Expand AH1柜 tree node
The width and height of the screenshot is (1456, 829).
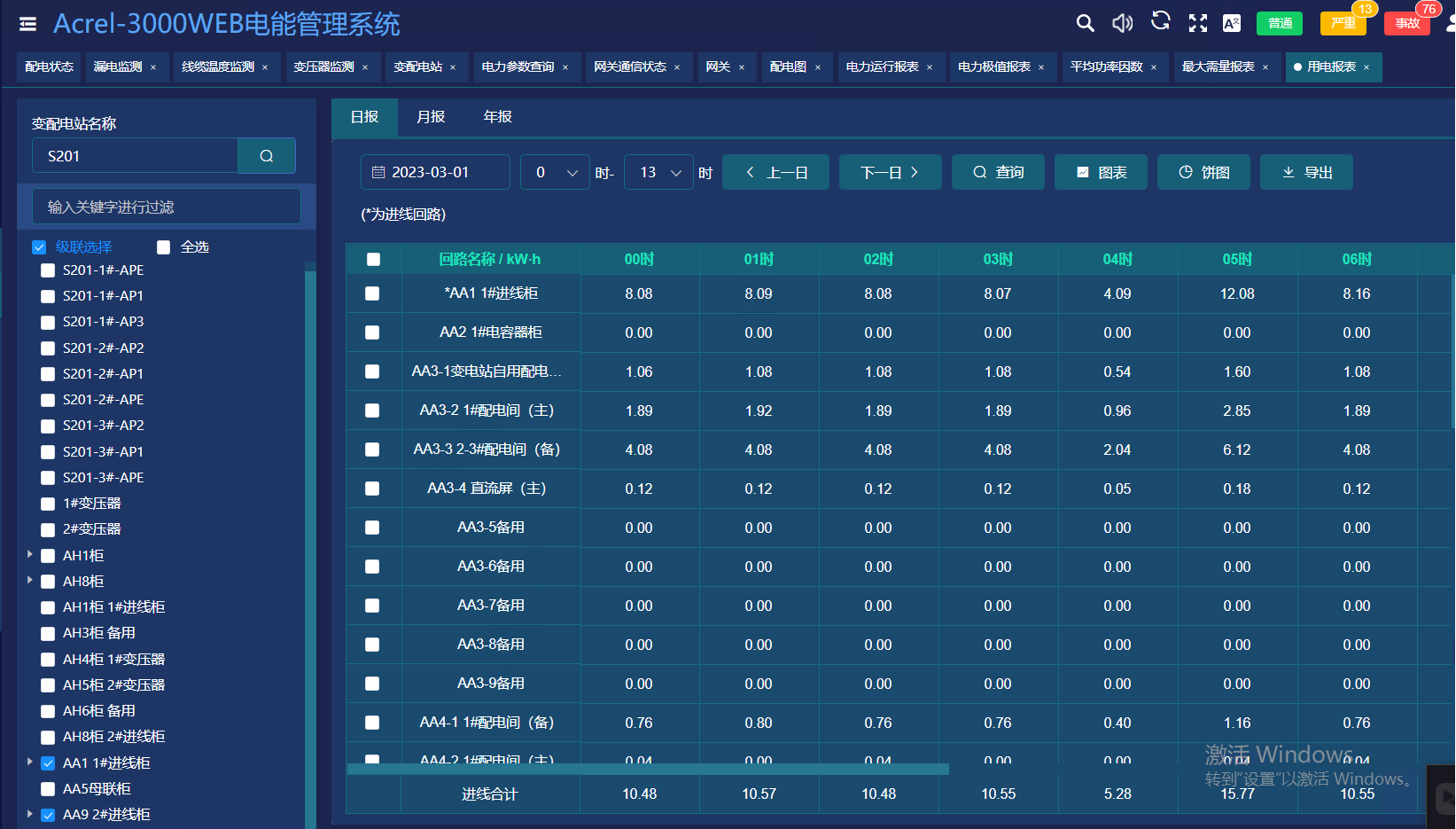pyautogui.click(x=30, y=554)
